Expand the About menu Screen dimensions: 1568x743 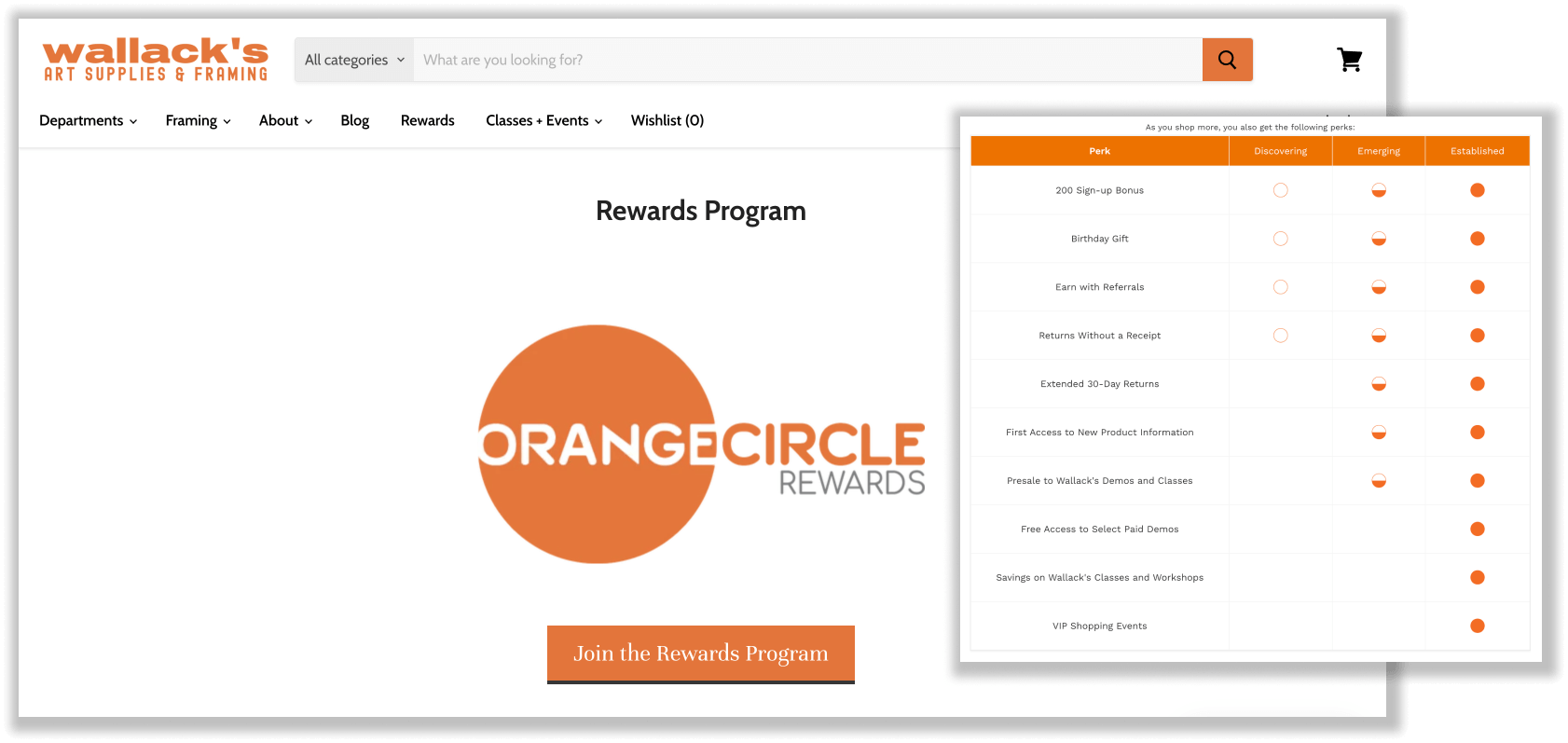click(285, 120)
